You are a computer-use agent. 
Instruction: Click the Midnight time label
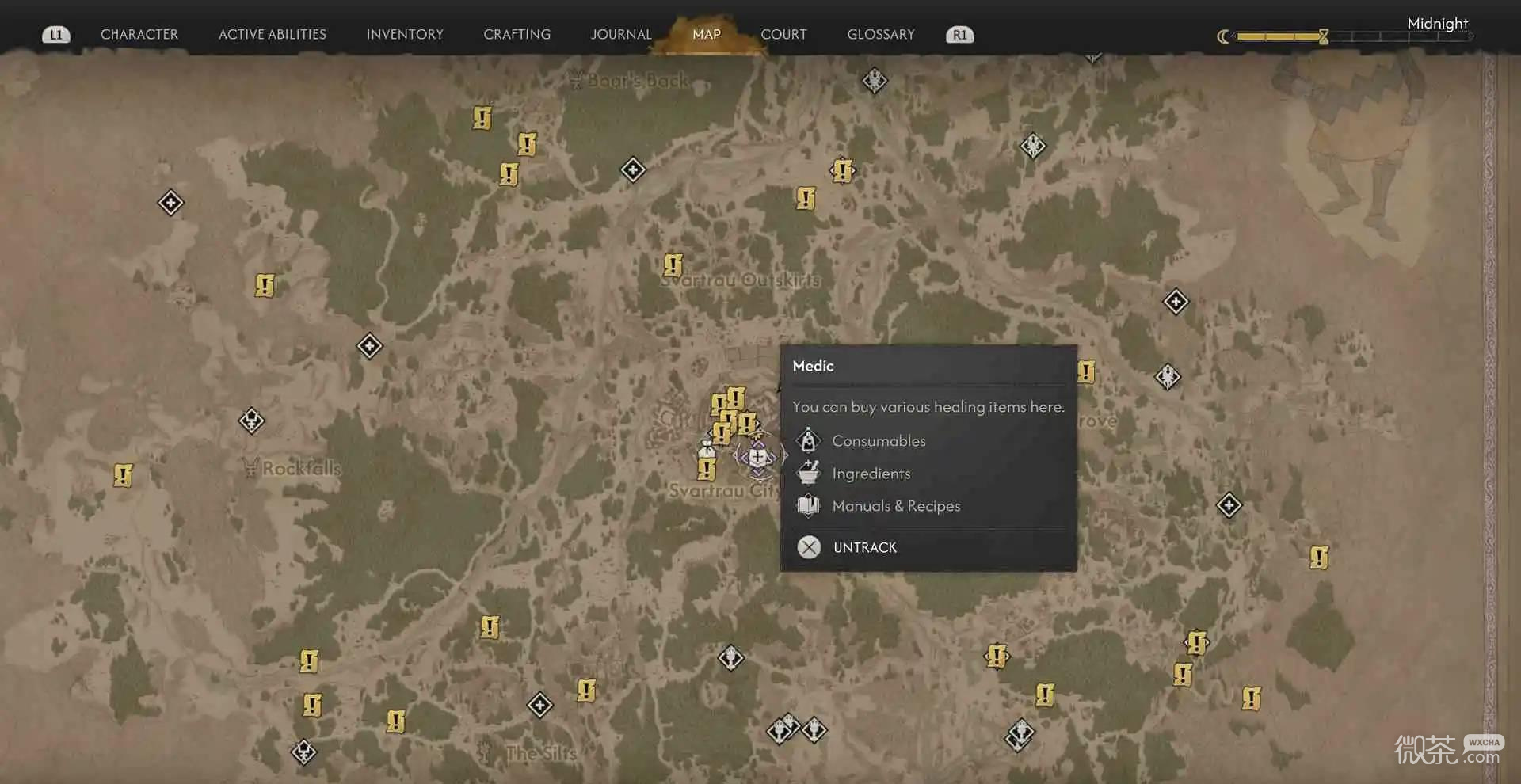[1437, 23]
